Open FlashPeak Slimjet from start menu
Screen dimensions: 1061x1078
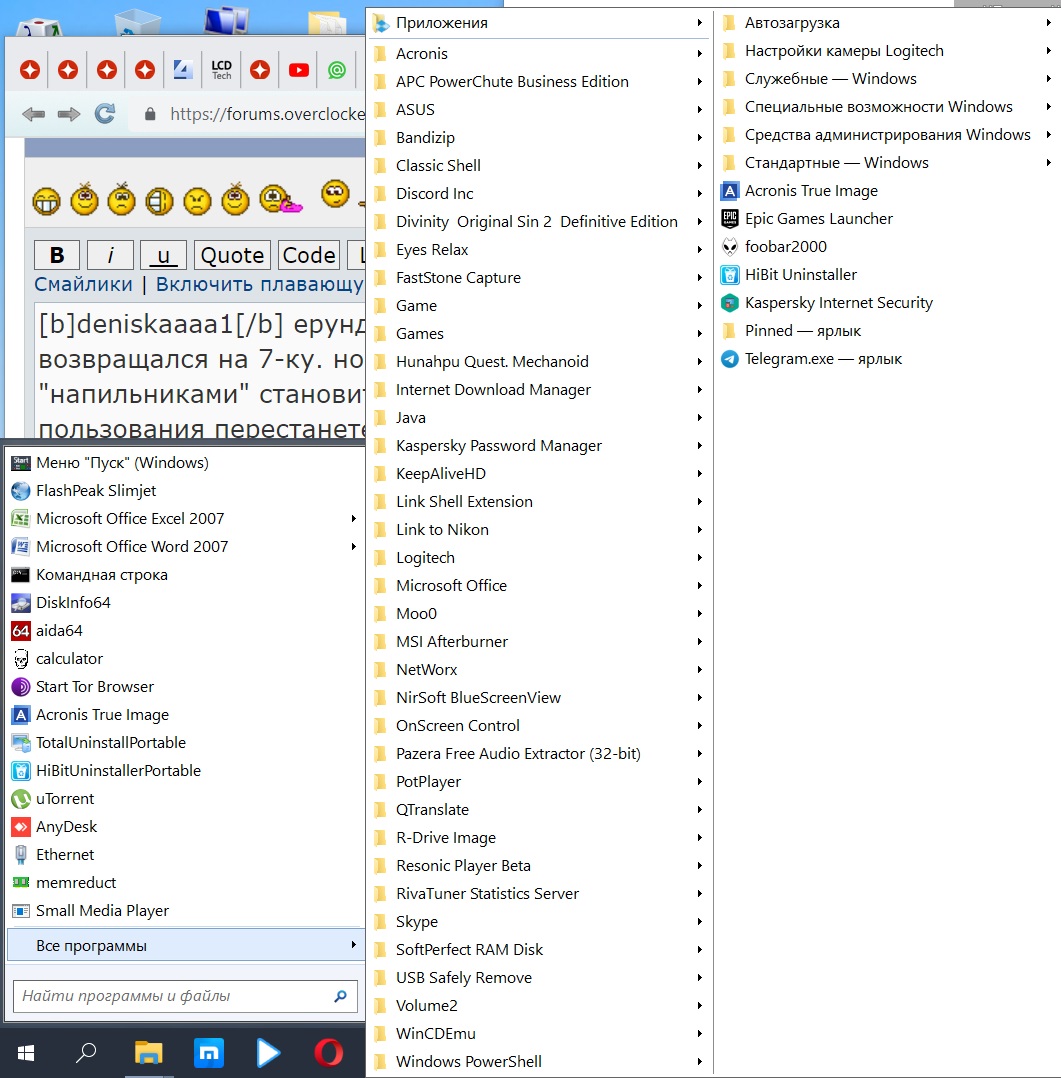186,490
